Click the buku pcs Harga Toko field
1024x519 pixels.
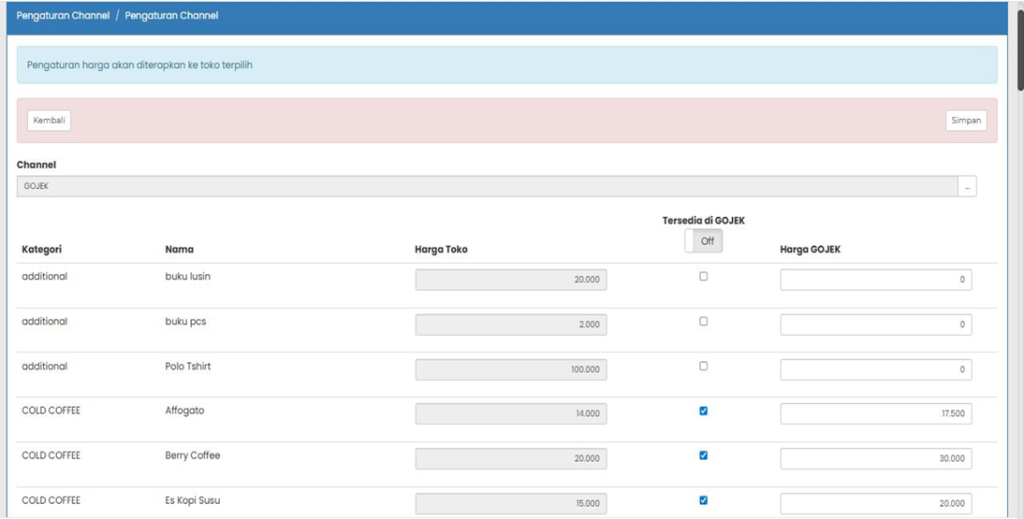(x=510, y=325)
